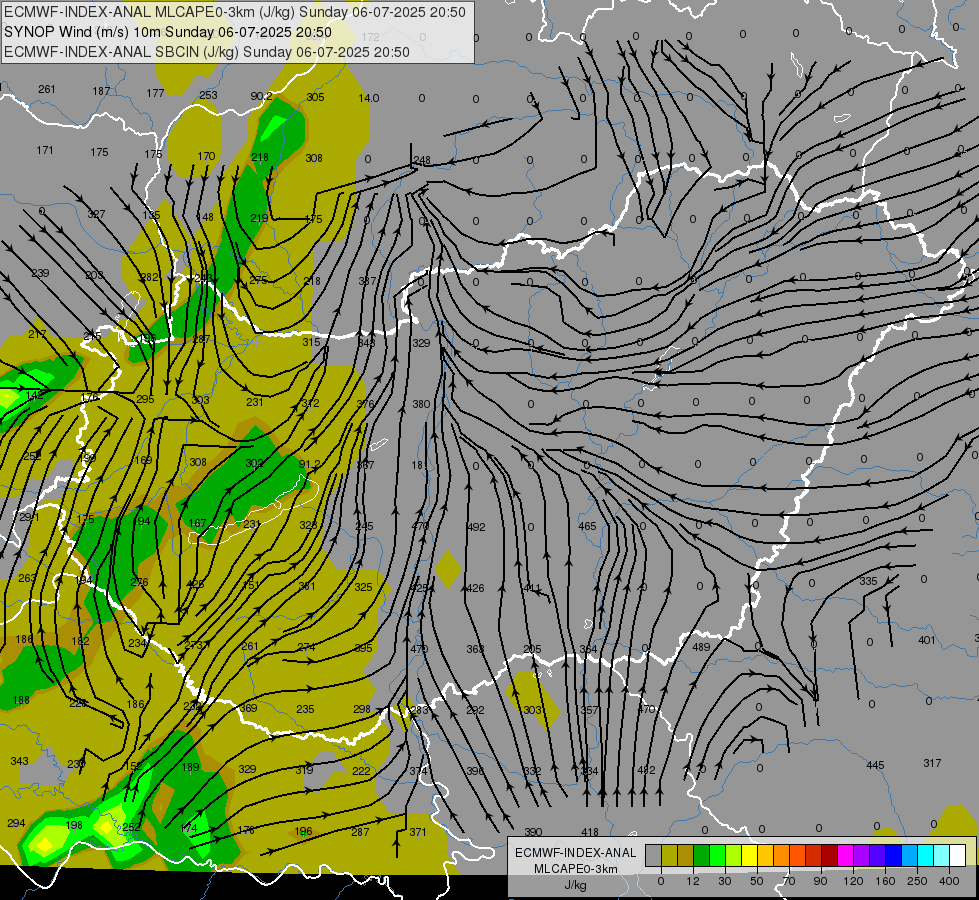Click the map value '492'
Viewport: 979px width, 900px height.
click(x=476, y=527)
